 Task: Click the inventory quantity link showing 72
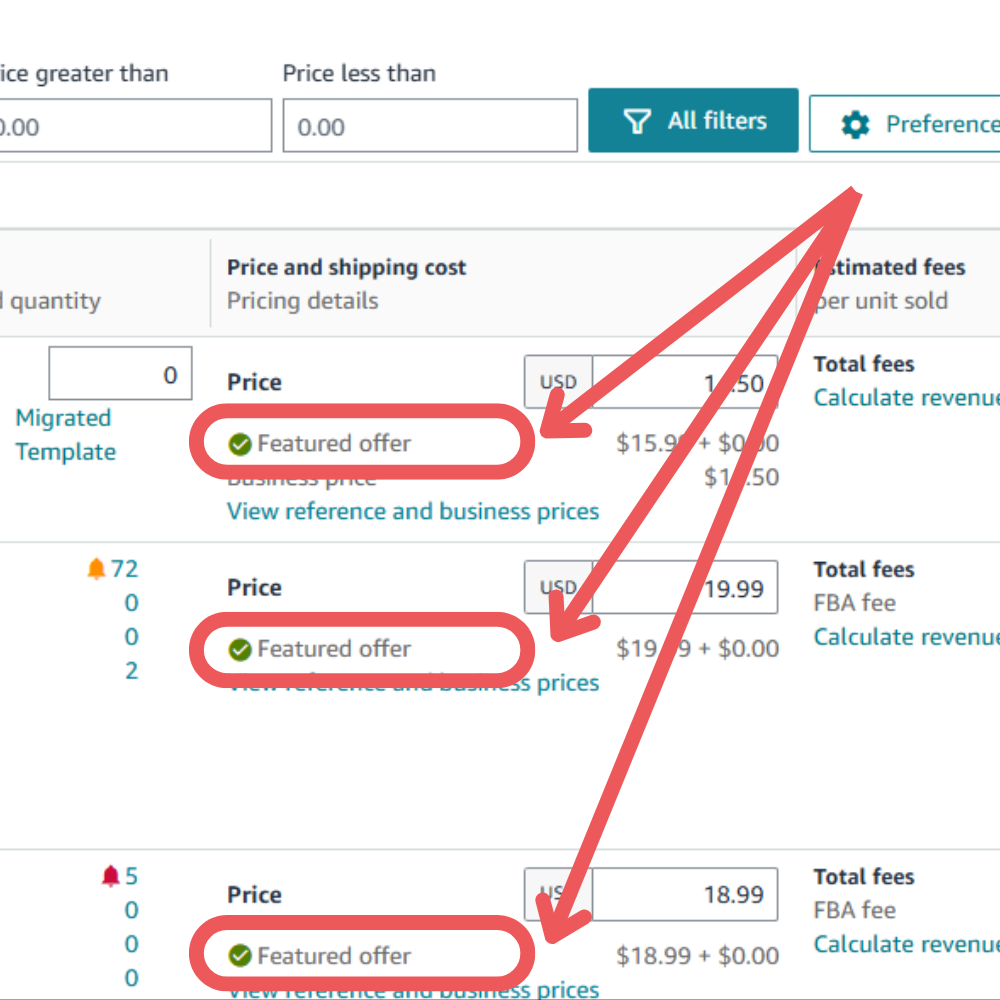(125, 569)
